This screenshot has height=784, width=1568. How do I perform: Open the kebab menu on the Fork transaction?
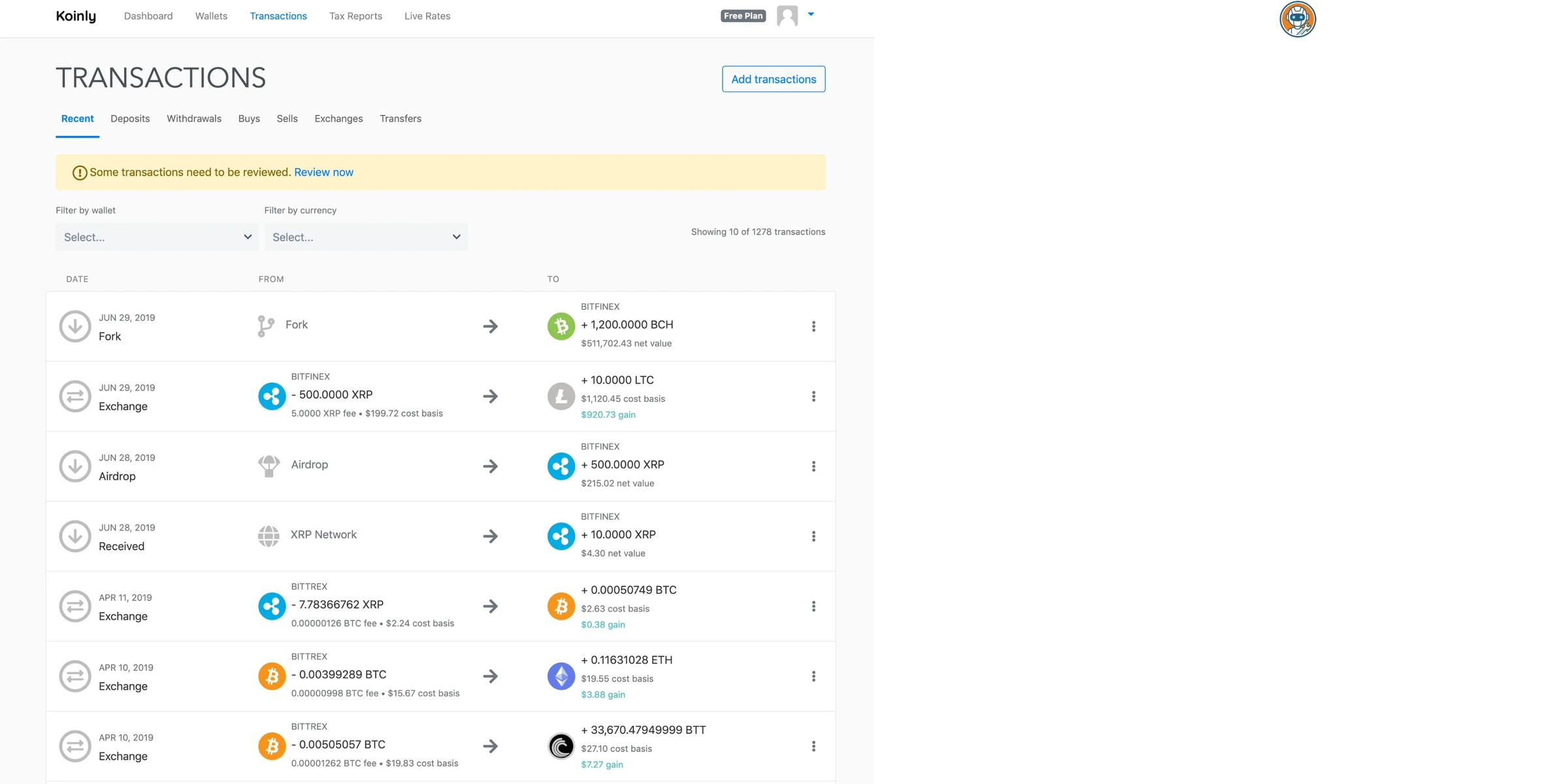pyautogui.click(x=813, y=326)
